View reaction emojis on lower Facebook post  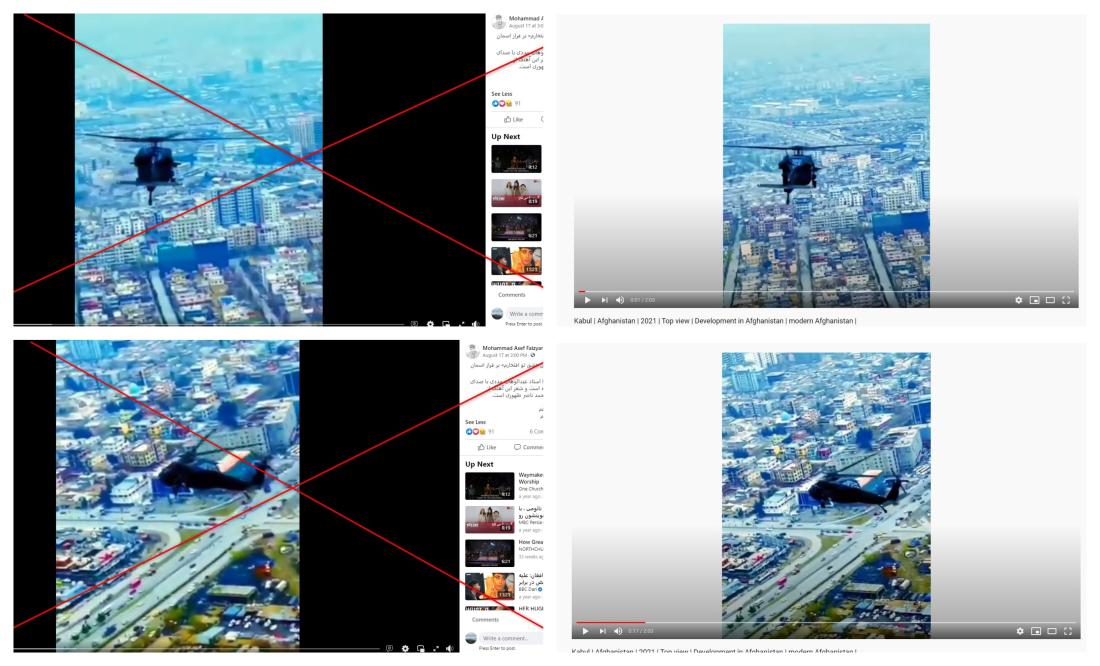[x=474, y=432]
